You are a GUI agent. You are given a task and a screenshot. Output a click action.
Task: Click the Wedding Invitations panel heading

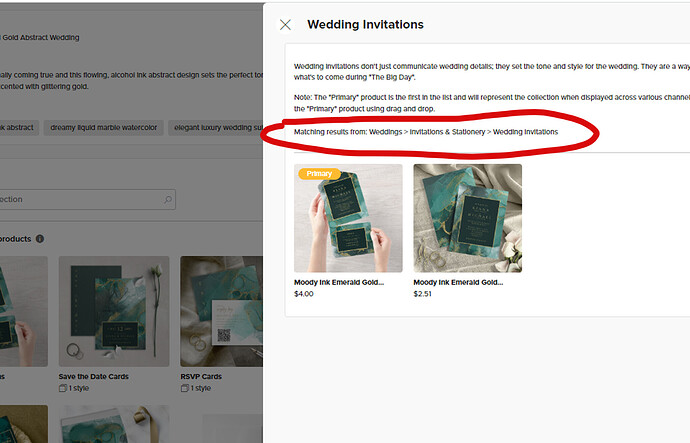[365, 25]
